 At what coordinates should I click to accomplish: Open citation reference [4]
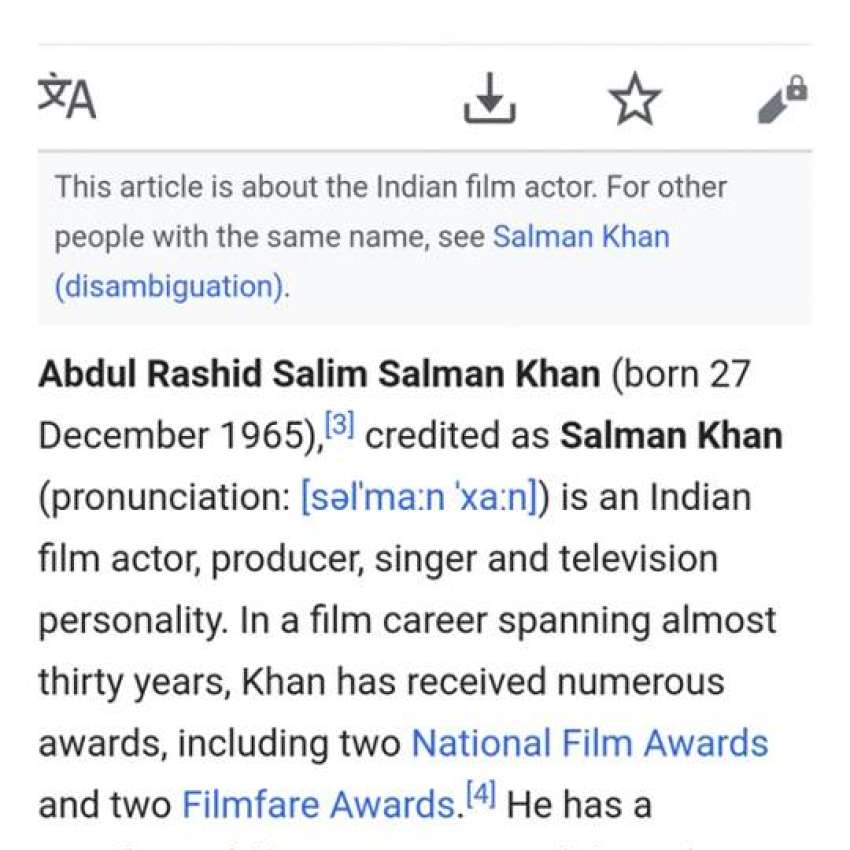[x=481, y=794]
